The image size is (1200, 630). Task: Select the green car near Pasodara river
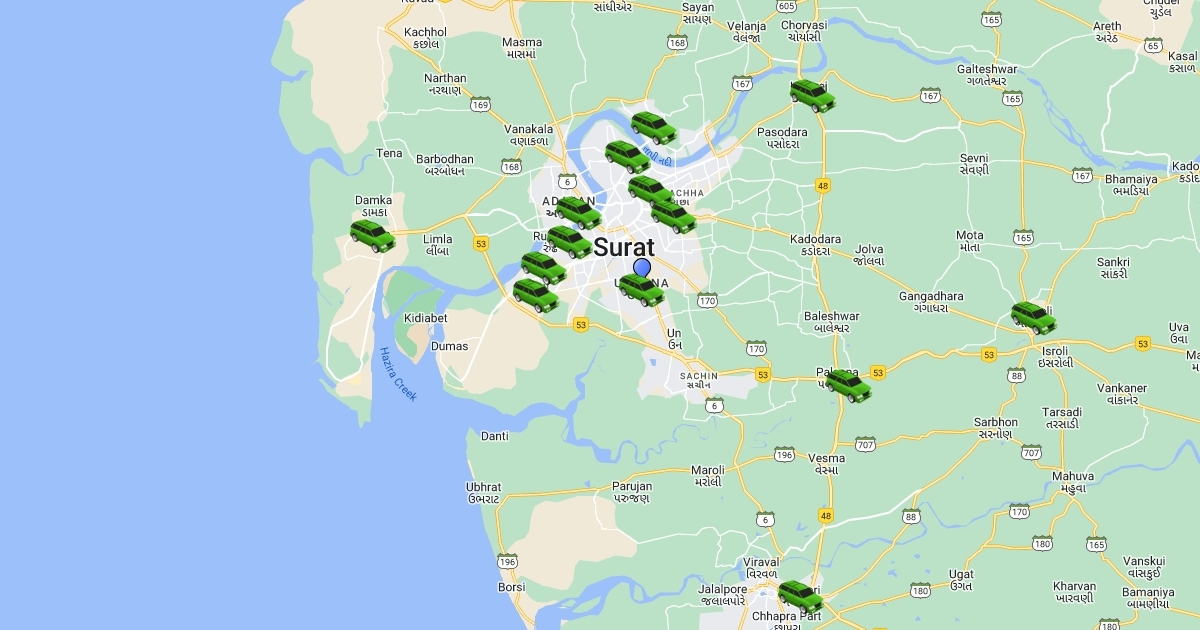tap(813, 96)
